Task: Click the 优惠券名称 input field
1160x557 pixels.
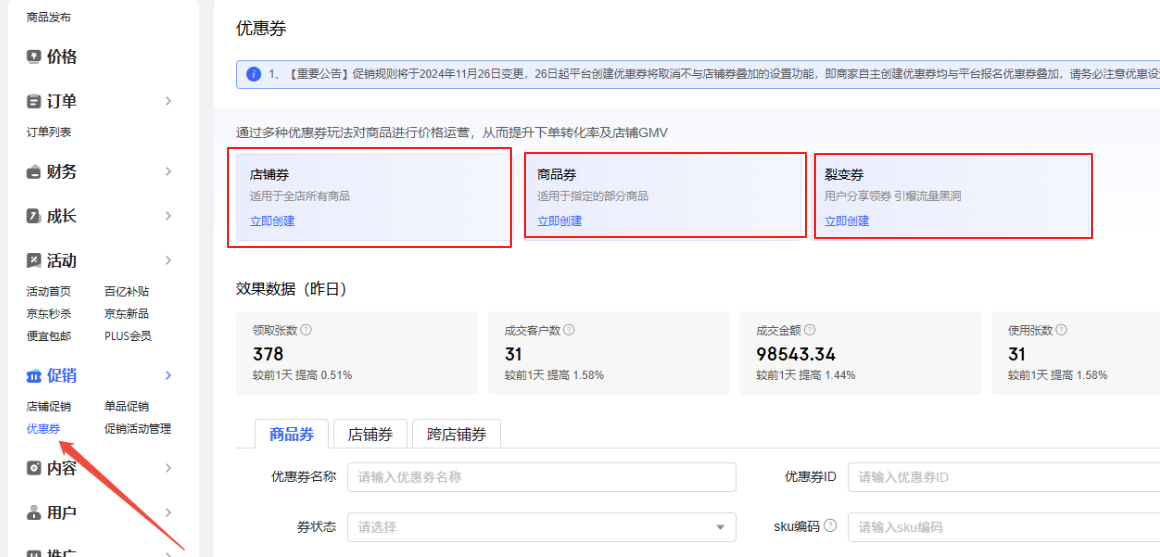Action: click(541, 477)
